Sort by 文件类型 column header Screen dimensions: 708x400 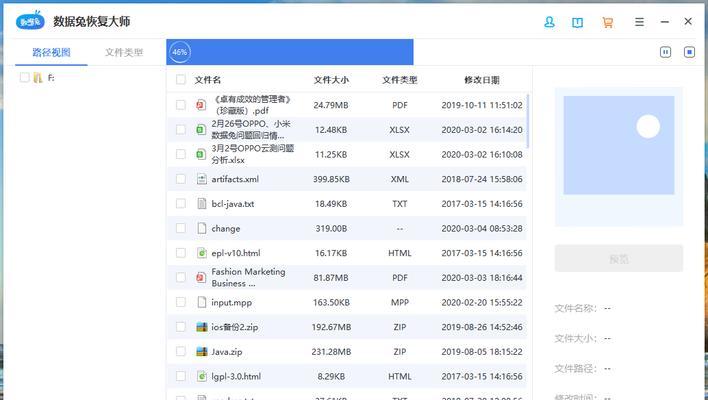pos(400,80)
